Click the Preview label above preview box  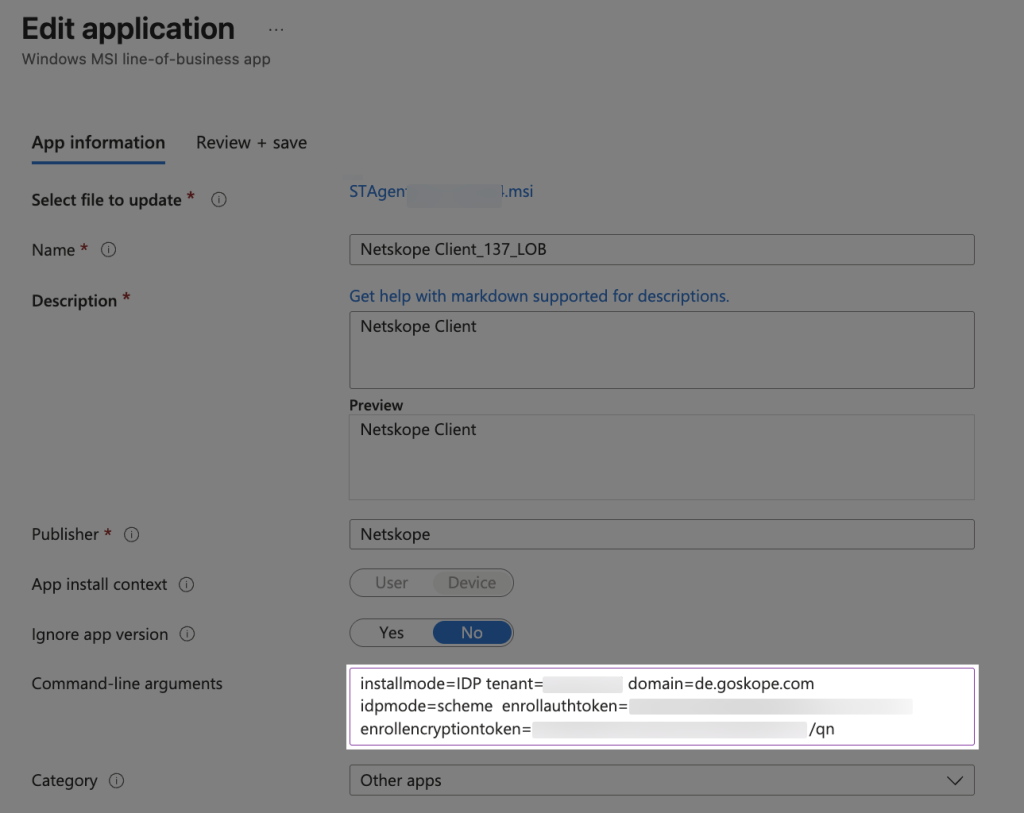click(376, 405)
